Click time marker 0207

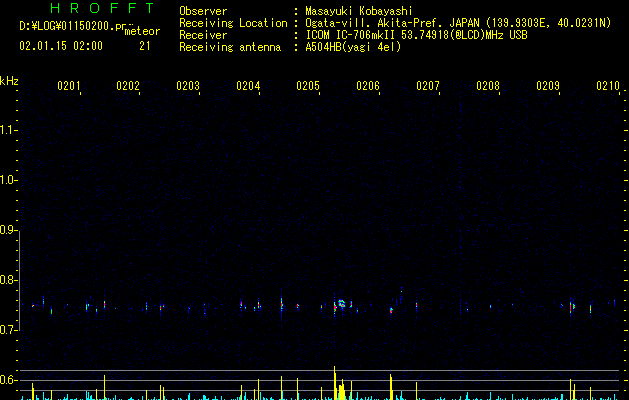pos(428,85)
